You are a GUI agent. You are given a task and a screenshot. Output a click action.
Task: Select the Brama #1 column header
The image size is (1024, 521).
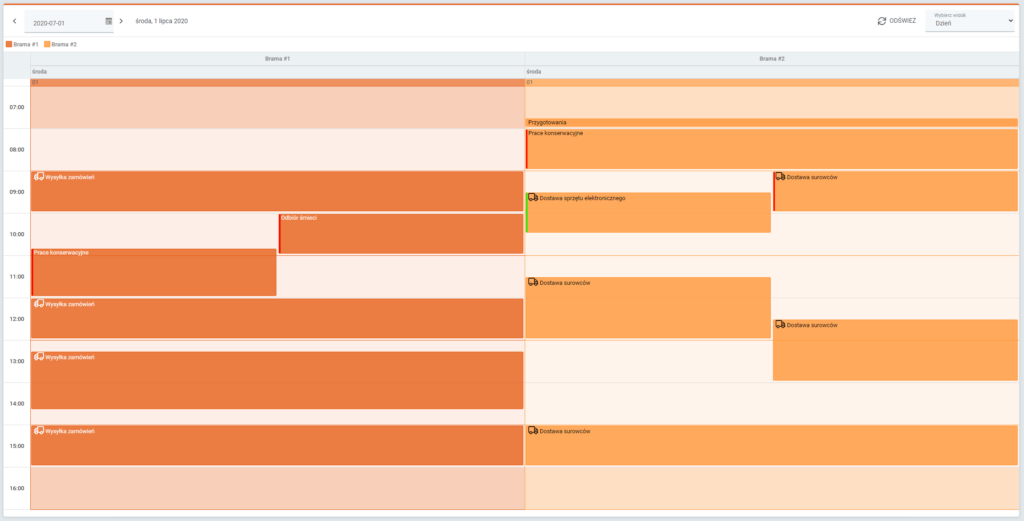(277, 59)
